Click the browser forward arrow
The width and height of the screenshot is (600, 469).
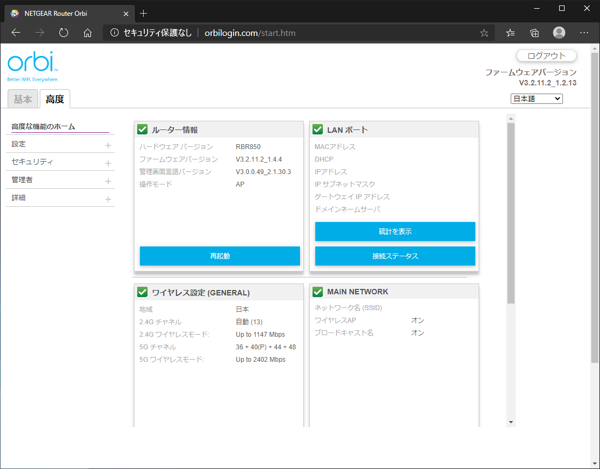tap(39, 33)
